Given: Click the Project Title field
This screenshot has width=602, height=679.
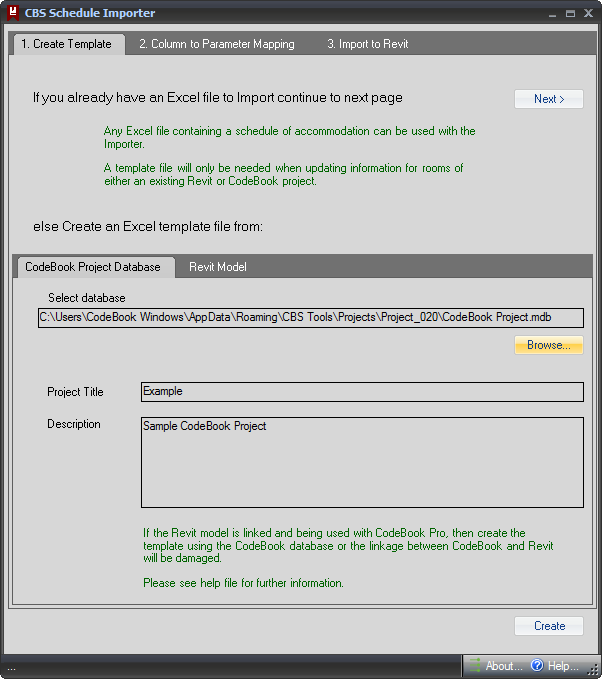Looking at the screenshot, I should pyautogui.click(x=362, y=391).
